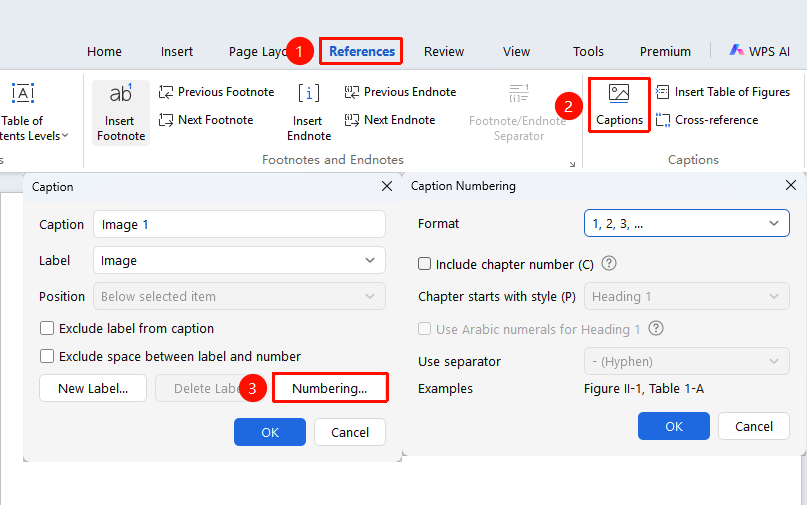Open the Tools tab
Viewport: 807px width, 505px height.
pyautogui.click(x=588, y=51)
